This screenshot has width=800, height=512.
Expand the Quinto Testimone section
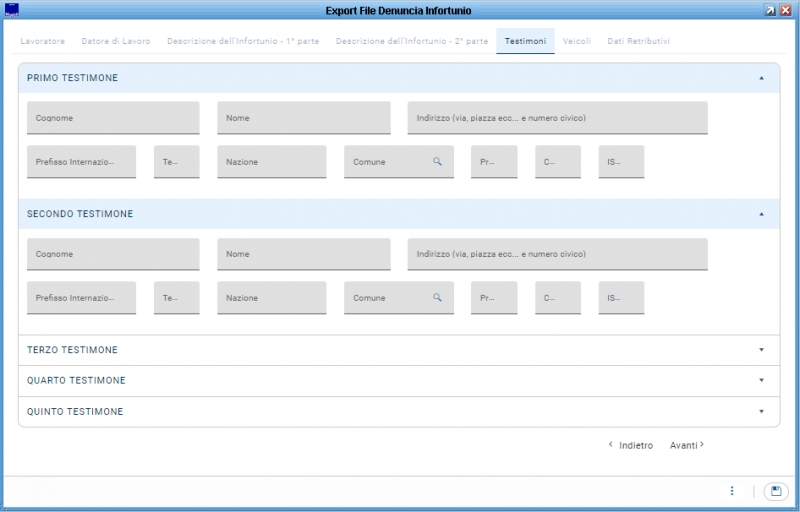761,412
